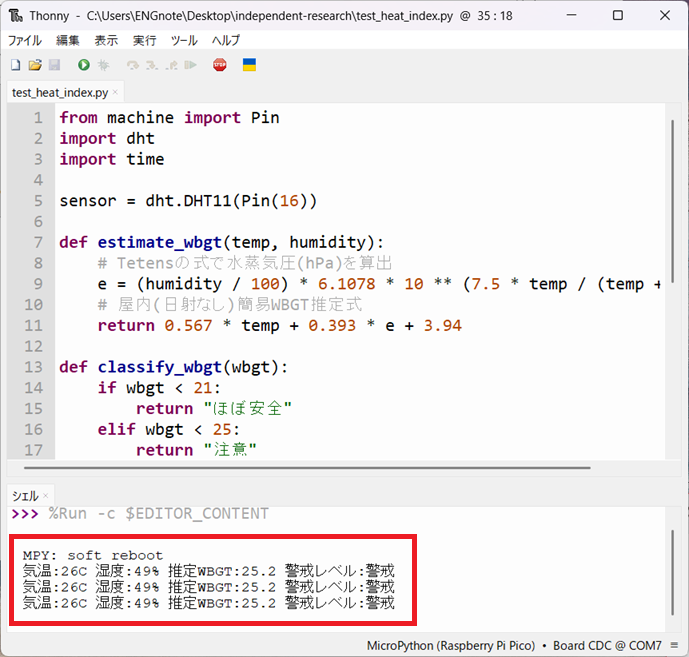
Task: Click the first '気温:26C 湿度:49%' shell output line
Action: point(209,571)
